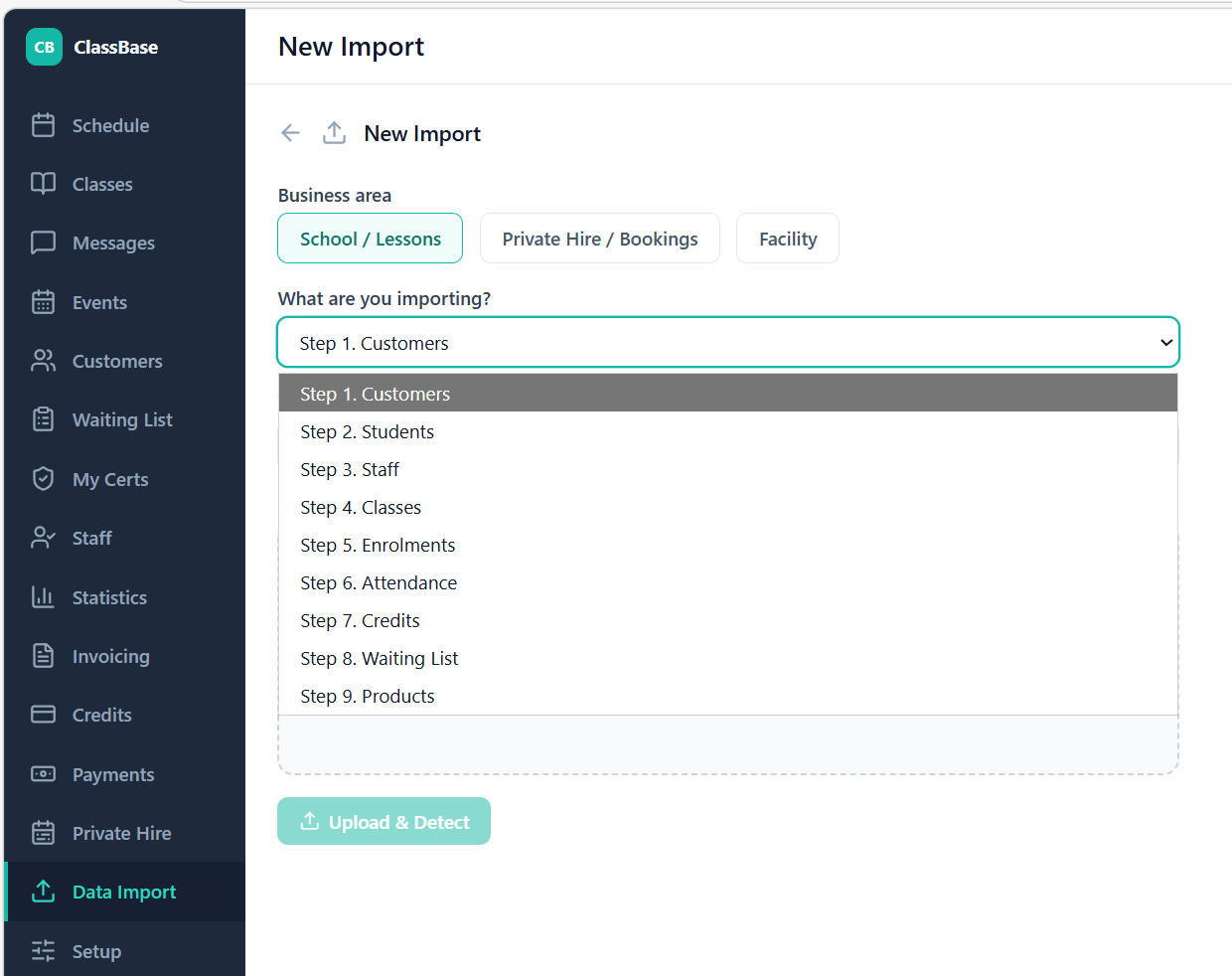Choose Step 9. Products option
Image resolution: width=1232 pixels, height=976 pixels.
click(x=728, y=696)
